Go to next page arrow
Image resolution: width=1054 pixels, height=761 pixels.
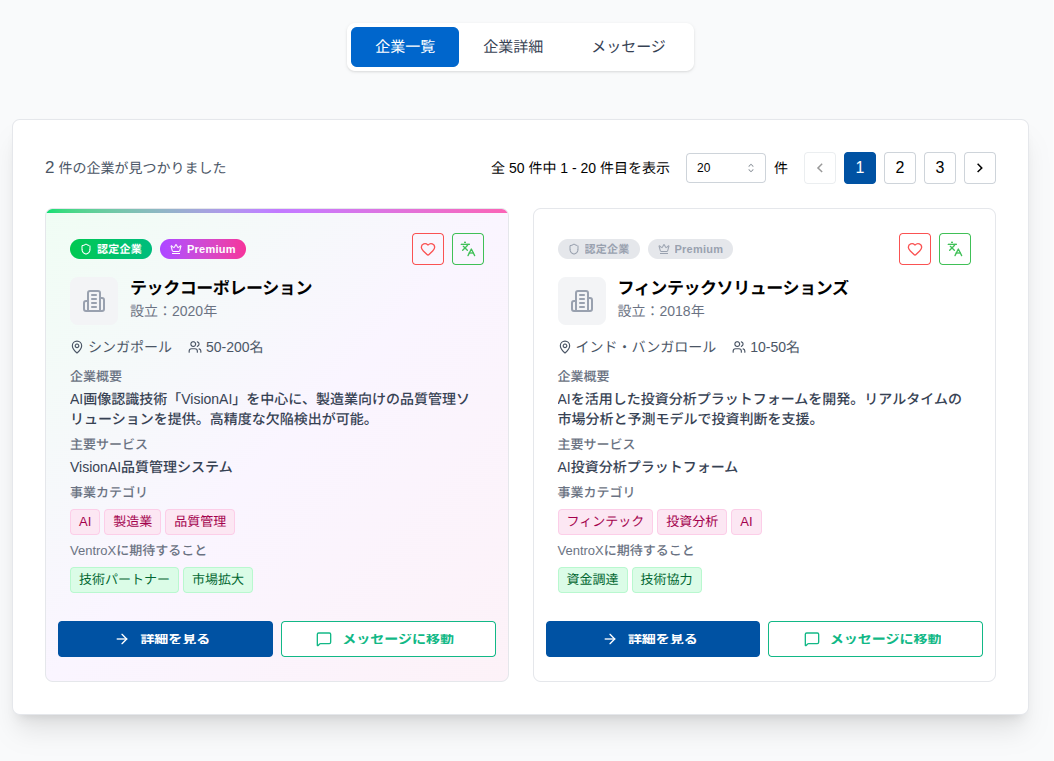pyautogui.click(x=980, y=168)
